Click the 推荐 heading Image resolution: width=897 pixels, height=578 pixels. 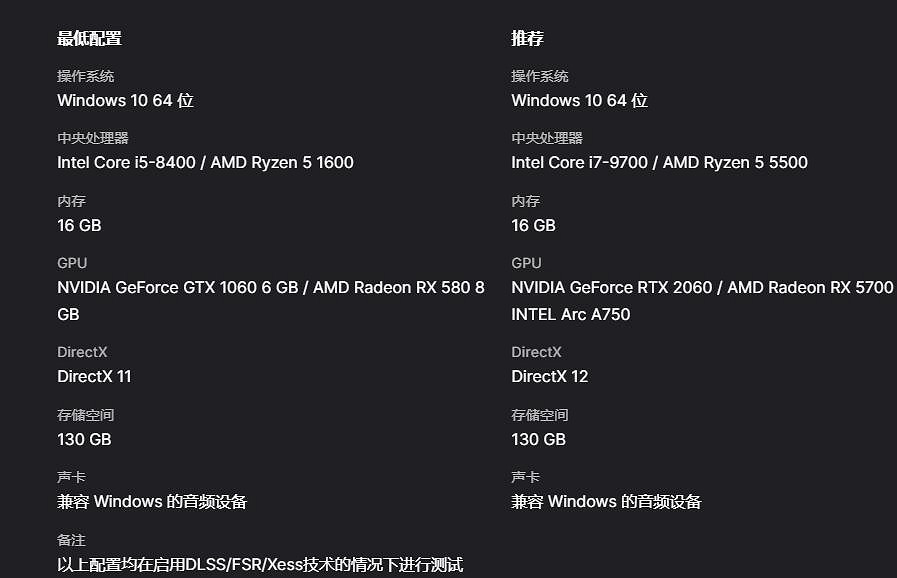click(527, 39)
